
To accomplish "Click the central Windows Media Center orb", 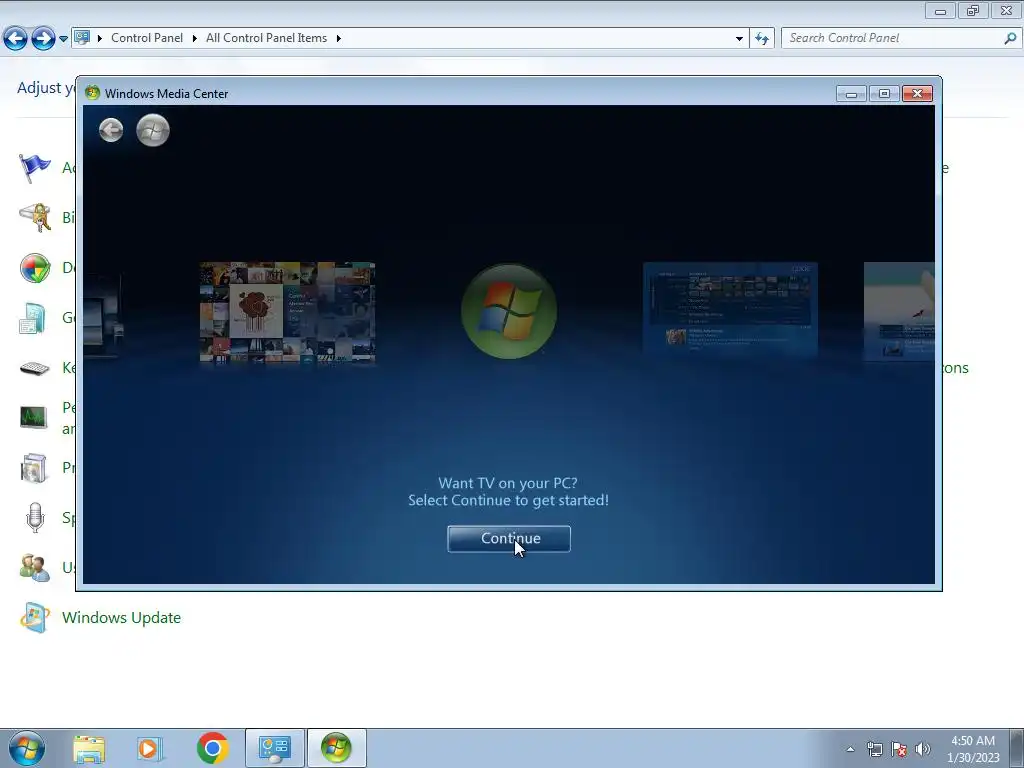I will pyautogui.click(x=509, y=311).
